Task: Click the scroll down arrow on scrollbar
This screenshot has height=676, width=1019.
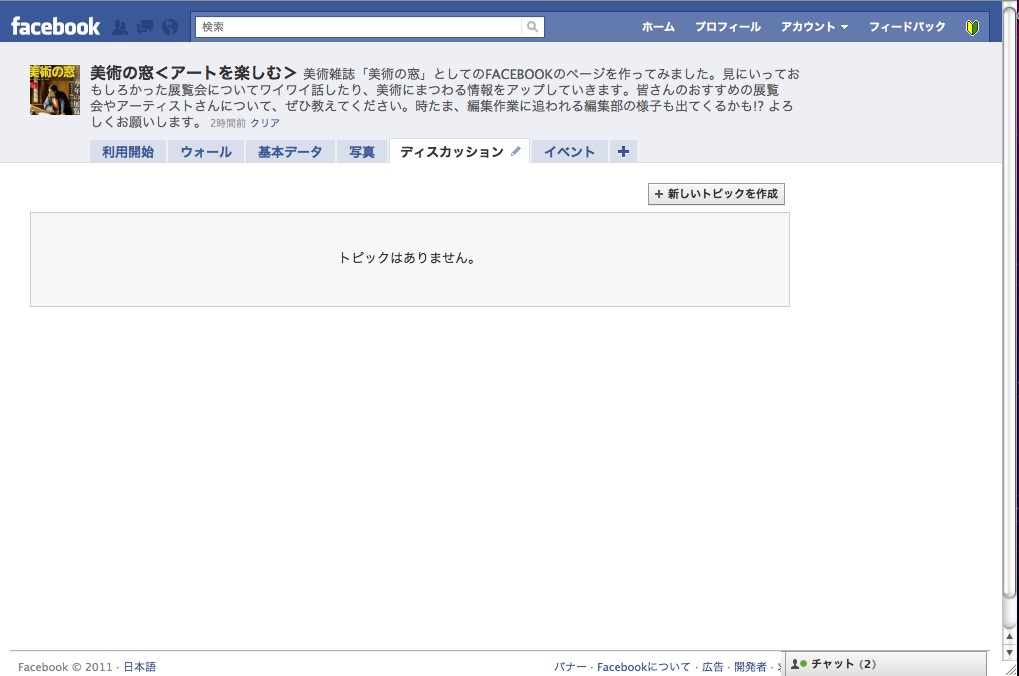Action: point(1010,651)
